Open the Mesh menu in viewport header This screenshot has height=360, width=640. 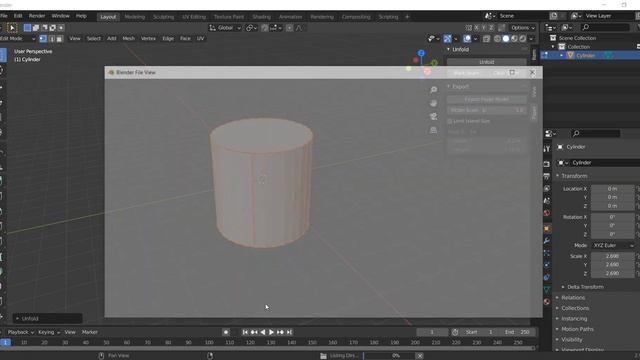(x=129, y=38)
